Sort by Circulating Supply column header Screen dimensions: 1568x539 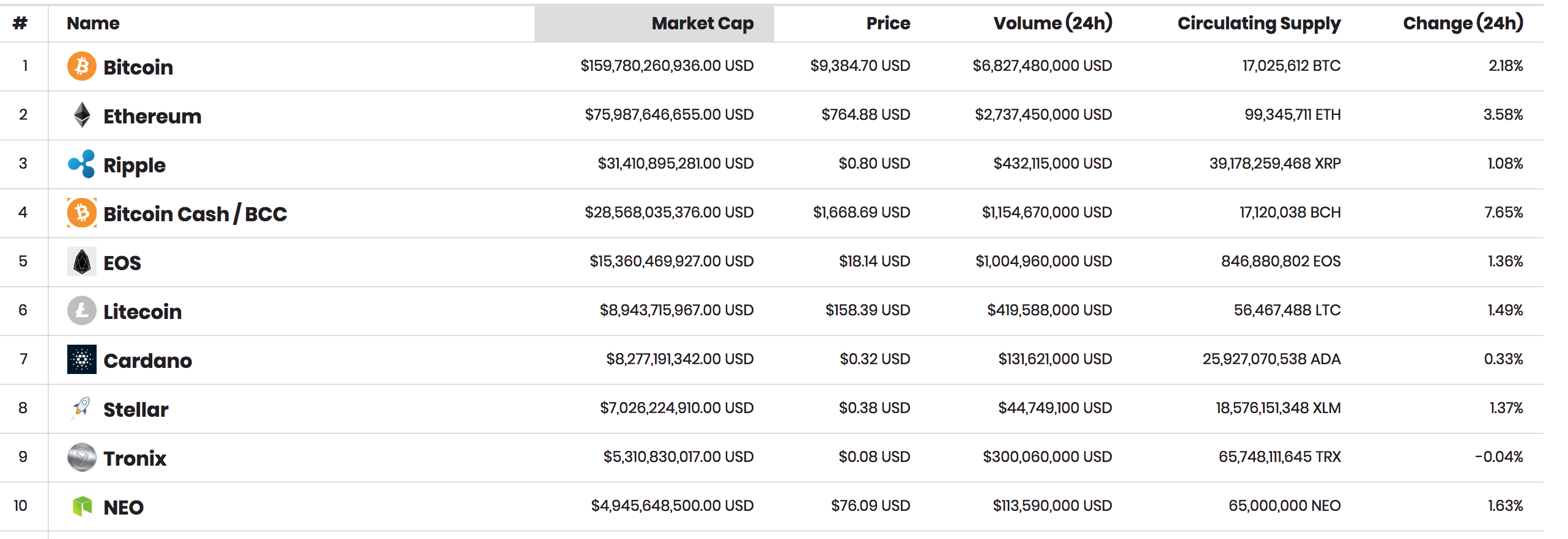tap(1259, 23)
